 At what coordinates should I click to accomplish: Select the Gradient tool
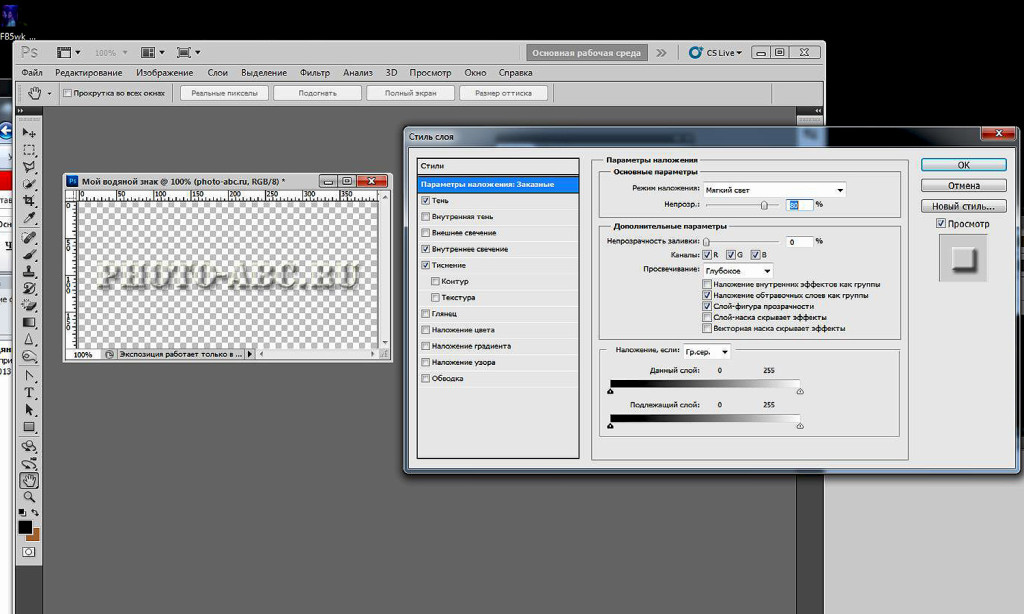click(29, 322)
